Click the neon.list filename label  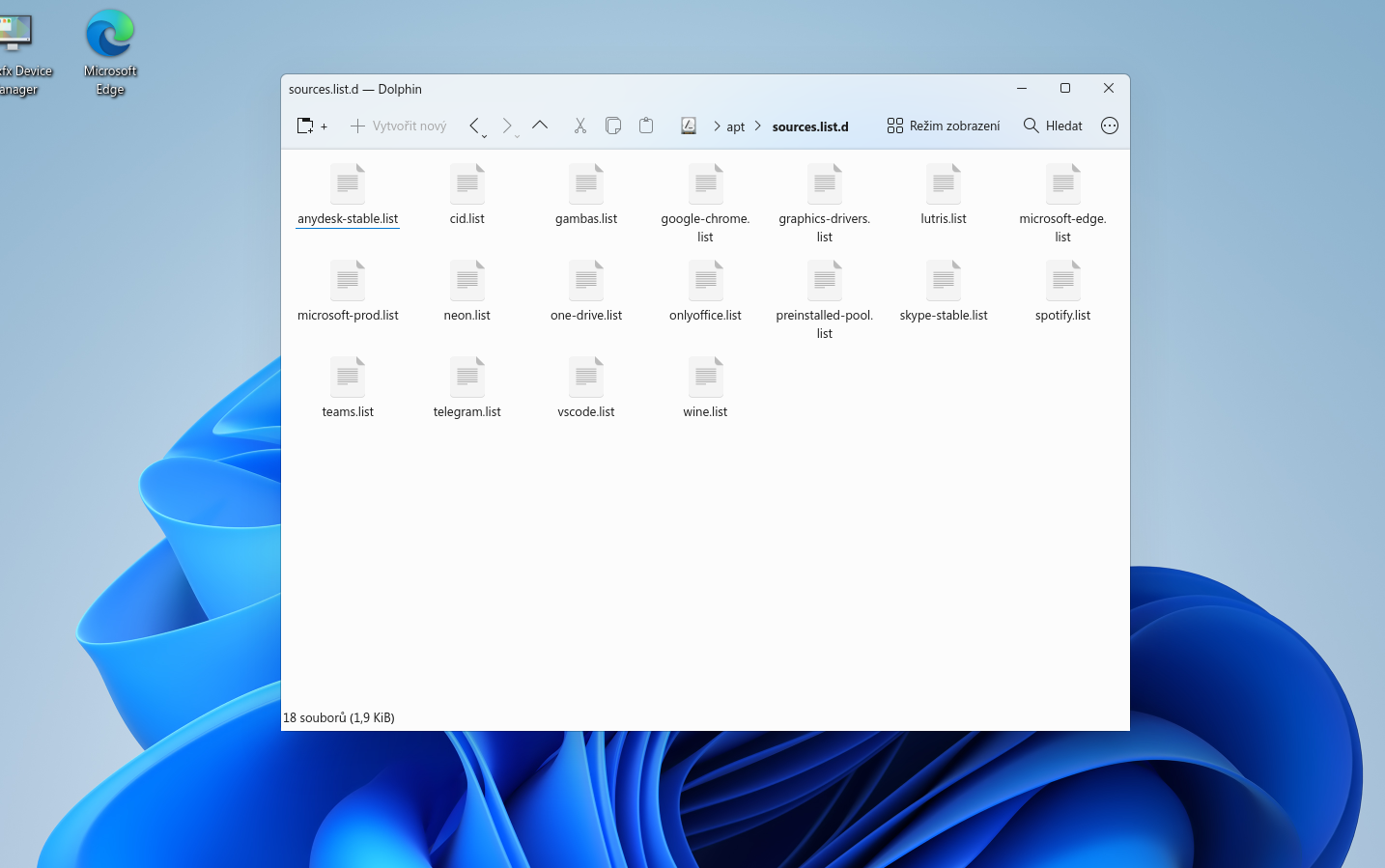(467, 316)
